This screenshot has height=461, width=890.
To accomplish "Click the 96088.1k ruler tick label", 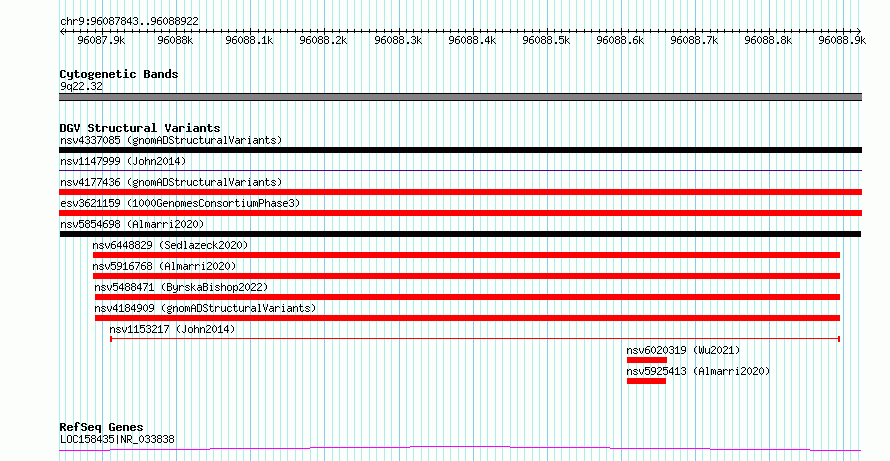I will pyautogui.click(x=250, y=40).
